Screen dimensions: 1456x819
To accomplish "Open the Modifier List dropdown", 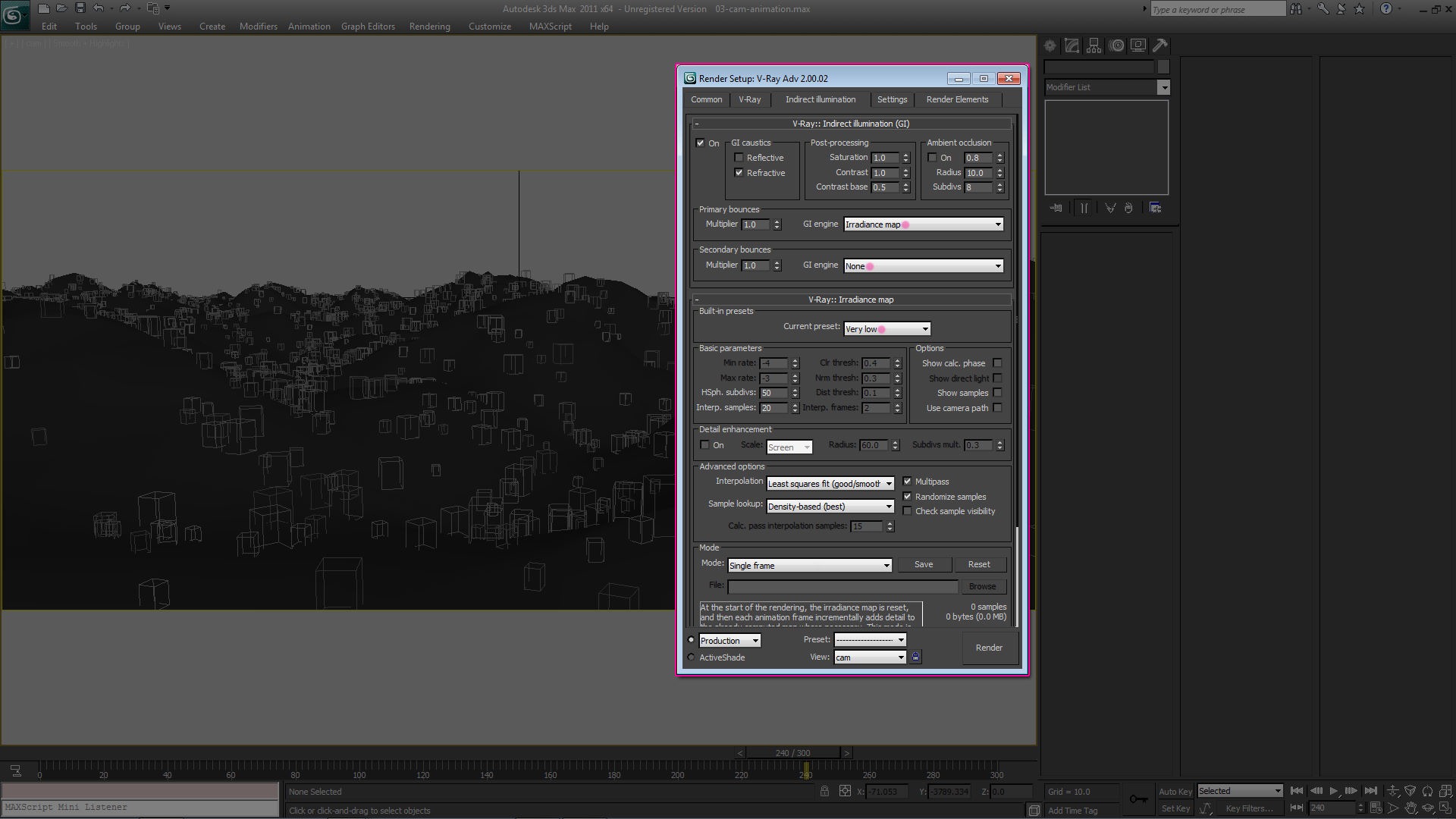I will (1106, 87).
